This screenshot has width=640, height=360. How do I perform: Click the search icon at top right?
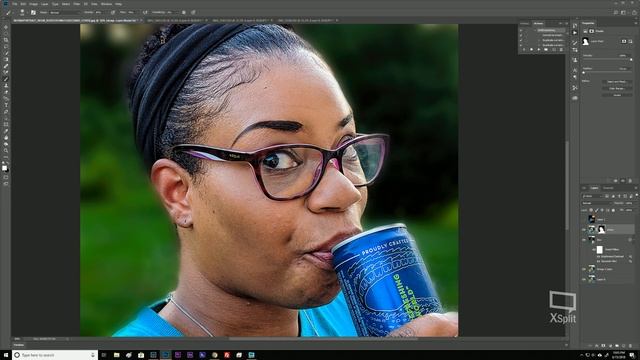tap(616, 12)
